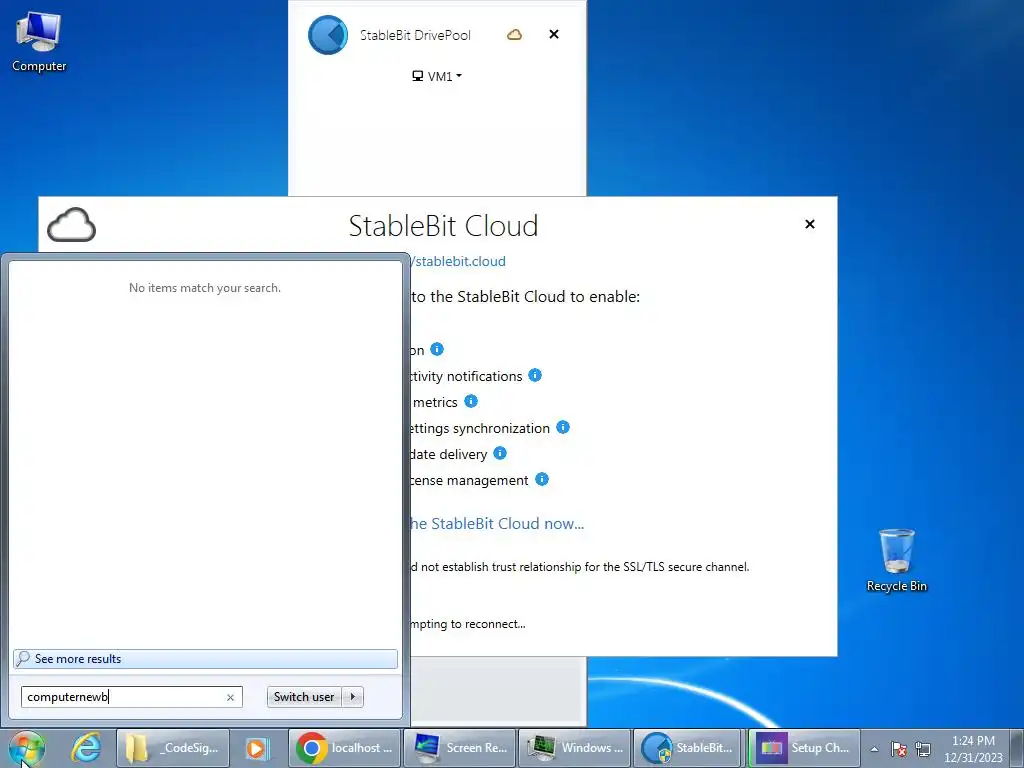
Task: Show hidden system tray icons
Action: [874, 749]
